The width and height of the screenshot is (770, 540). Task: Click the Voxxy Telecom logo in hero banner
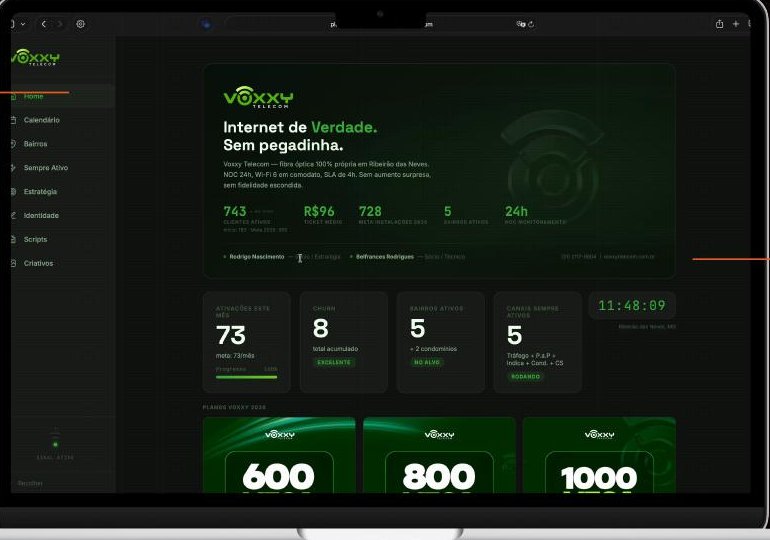click(258, 97)
